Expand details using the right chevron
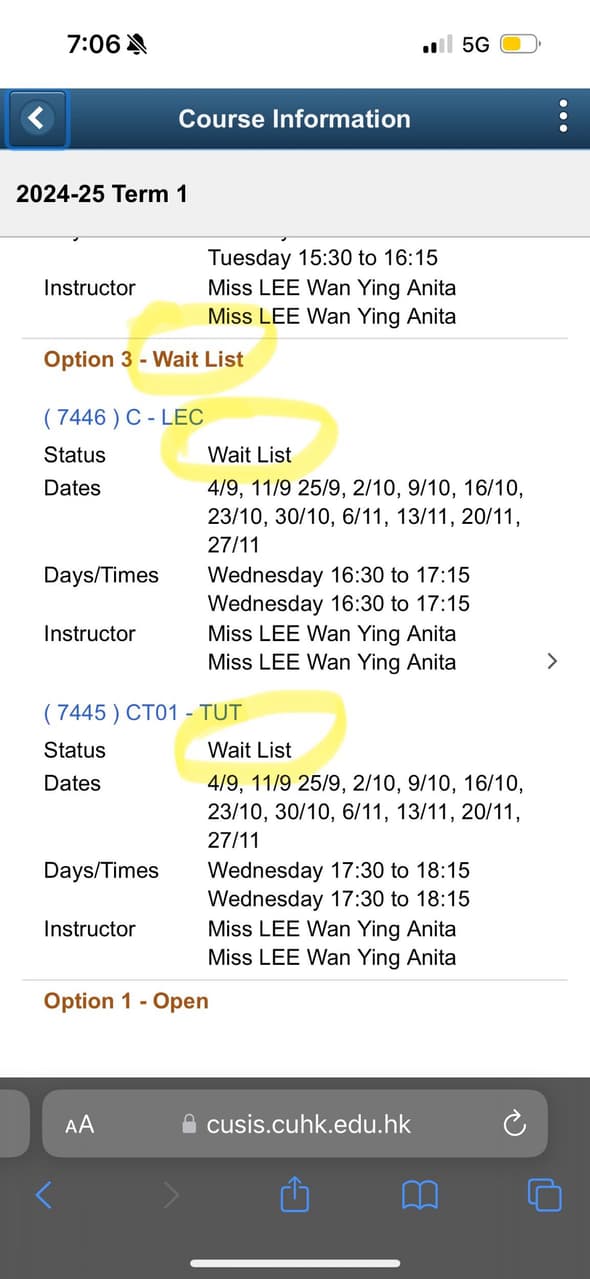Screen dimensions: 590x1279 552,661
